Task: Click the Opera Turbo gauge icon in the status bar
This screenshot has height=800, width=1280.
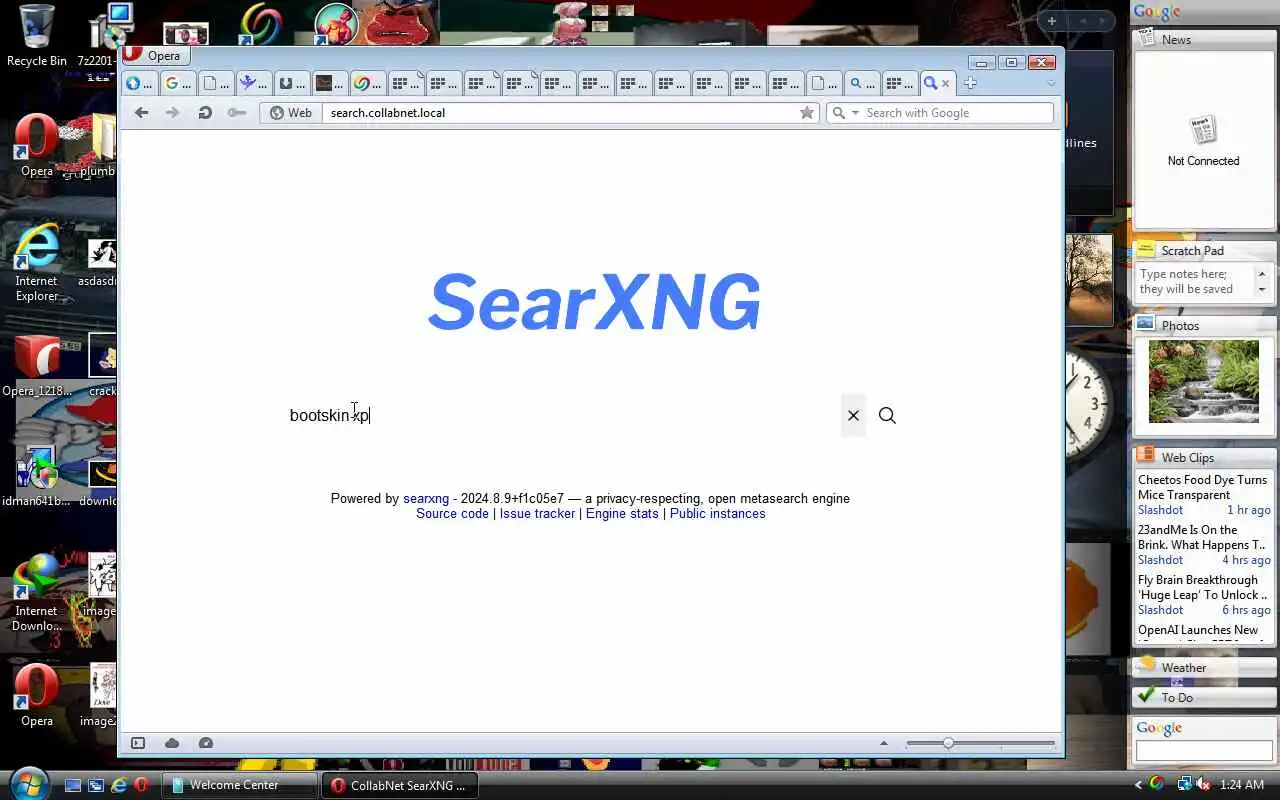Action: [x=206, y=743]
